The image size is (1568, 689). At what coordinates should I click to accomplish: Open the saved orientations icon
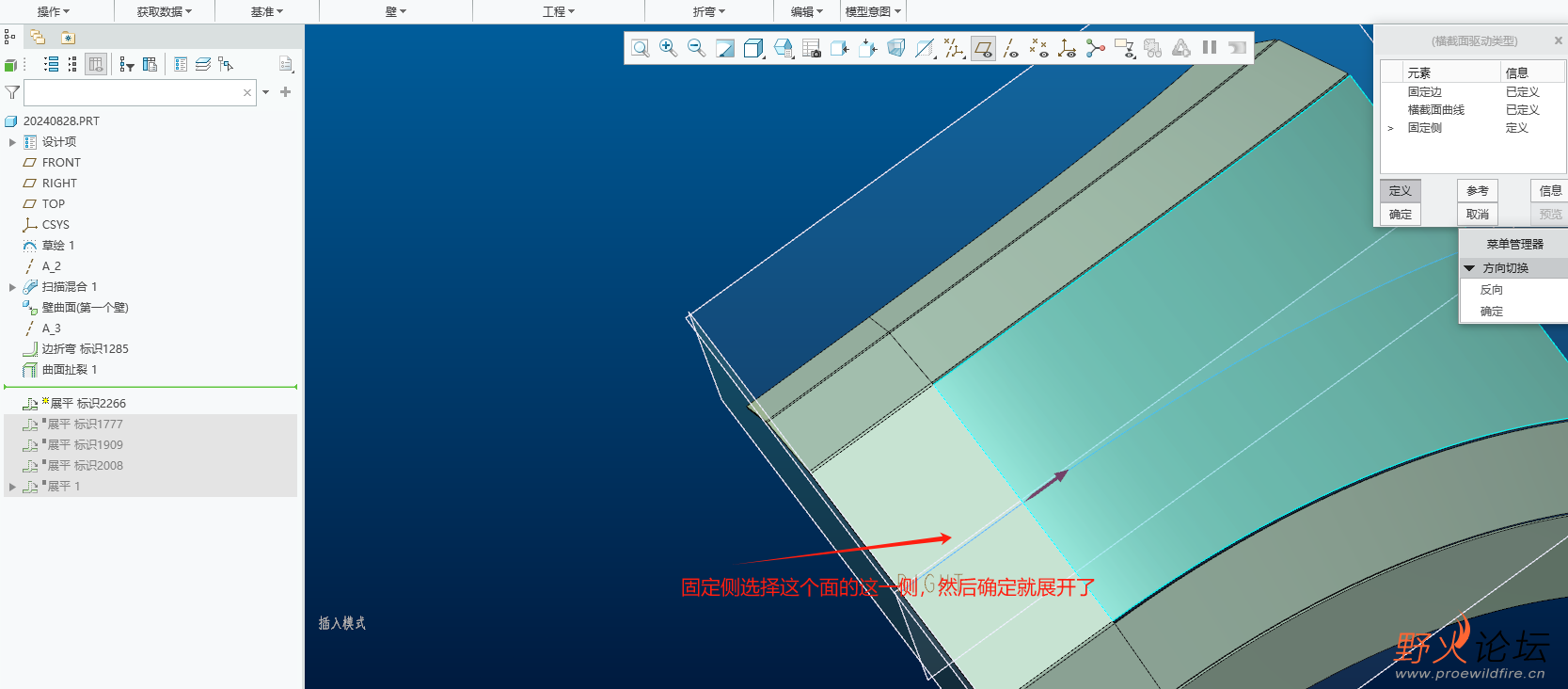pyautogui.click(x=784, y=48)
